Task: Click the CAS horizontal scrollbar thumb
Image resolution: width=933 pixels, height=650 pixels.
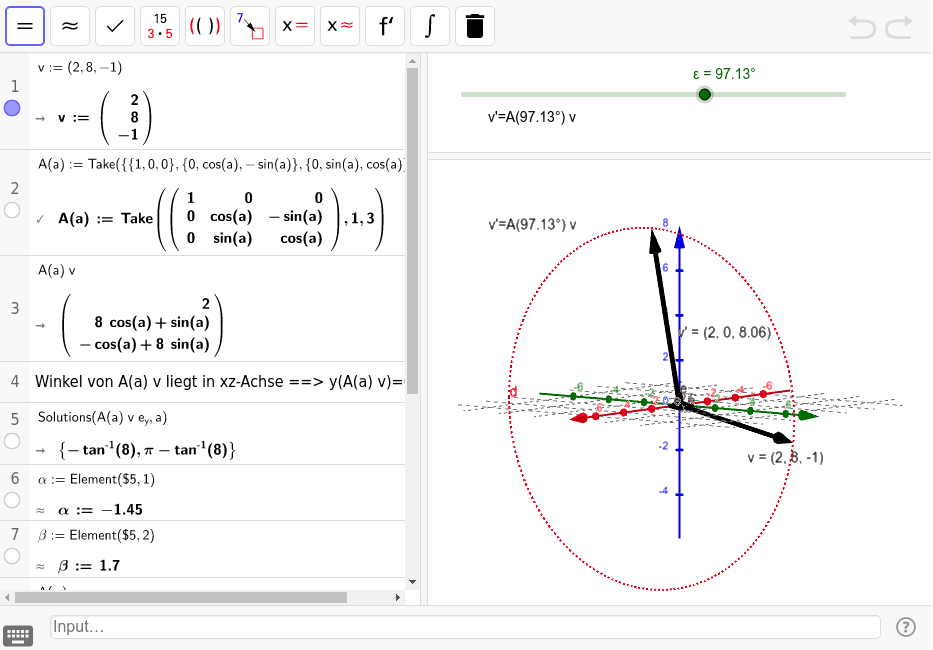Action: pos(181,597)
